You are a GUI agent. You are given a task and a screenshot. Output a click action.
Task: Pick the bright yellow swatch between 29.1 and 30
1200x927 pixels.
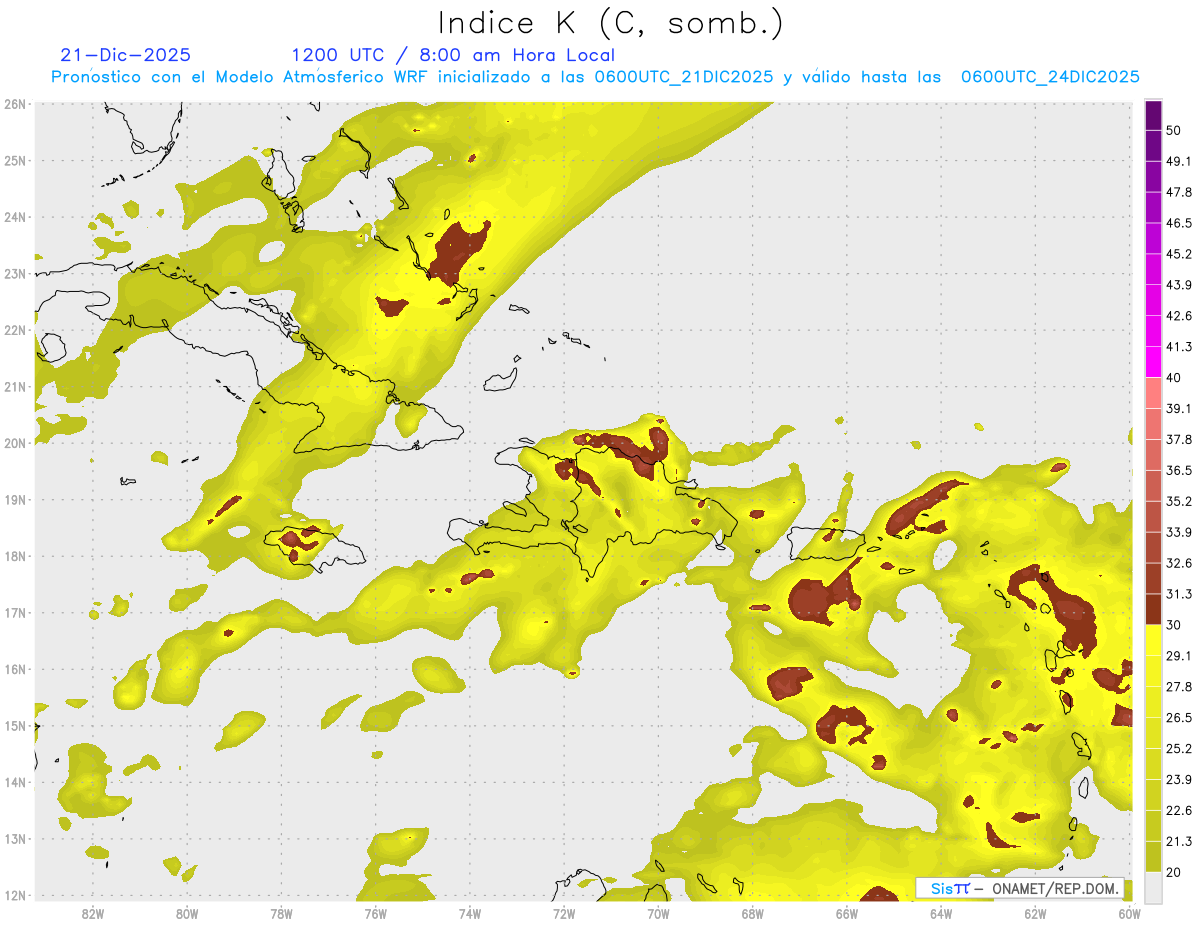1153,640
